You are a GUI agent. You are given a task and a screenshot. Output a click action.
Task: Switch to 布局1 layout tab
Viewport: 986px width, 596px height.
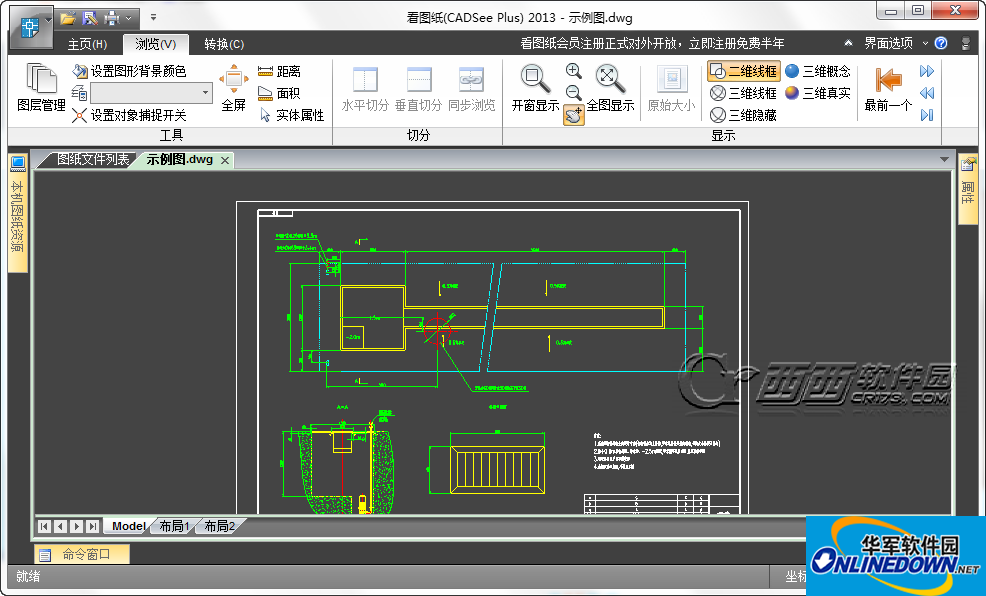pos(174,526)
